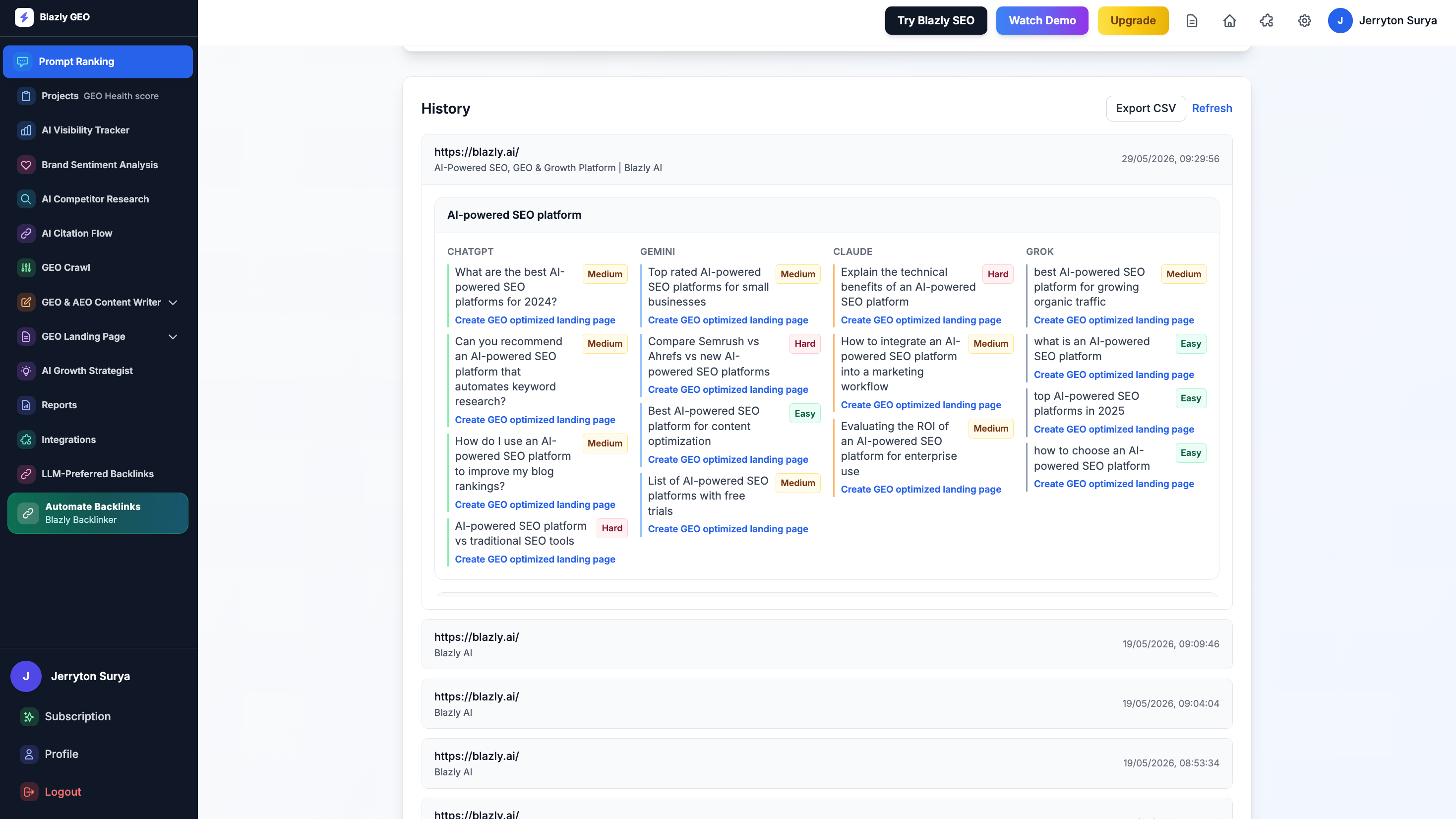
Task: Expand the 19/05/2026, 09:09:46 history entry
Action: 826,644
